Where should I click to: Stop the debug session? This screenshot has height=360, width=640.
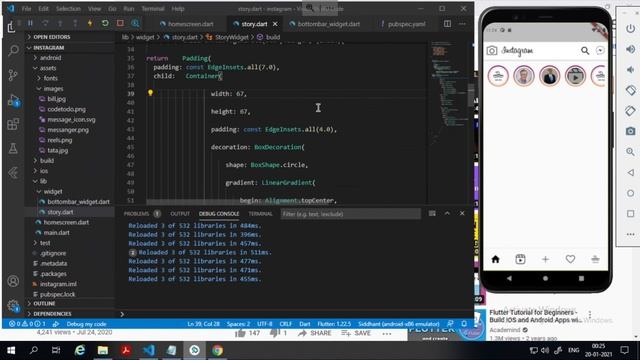point(120,23)
